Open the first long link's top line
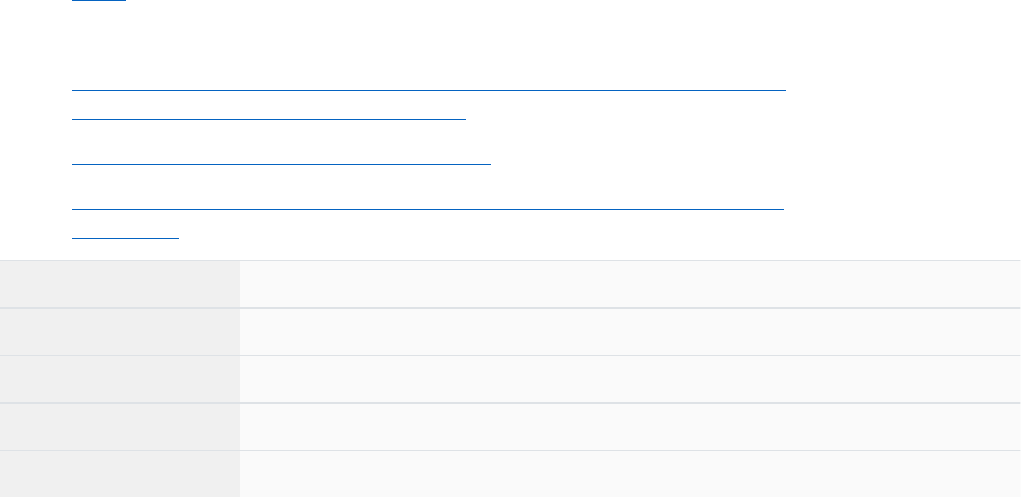1021x497 pixels. [x=429, y=87]
